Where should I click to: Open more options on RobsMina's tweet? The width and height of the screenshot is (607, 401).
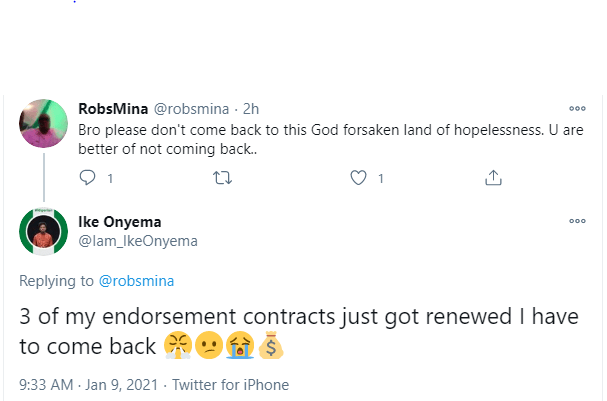pyautogui.click(x=577, y=109)
